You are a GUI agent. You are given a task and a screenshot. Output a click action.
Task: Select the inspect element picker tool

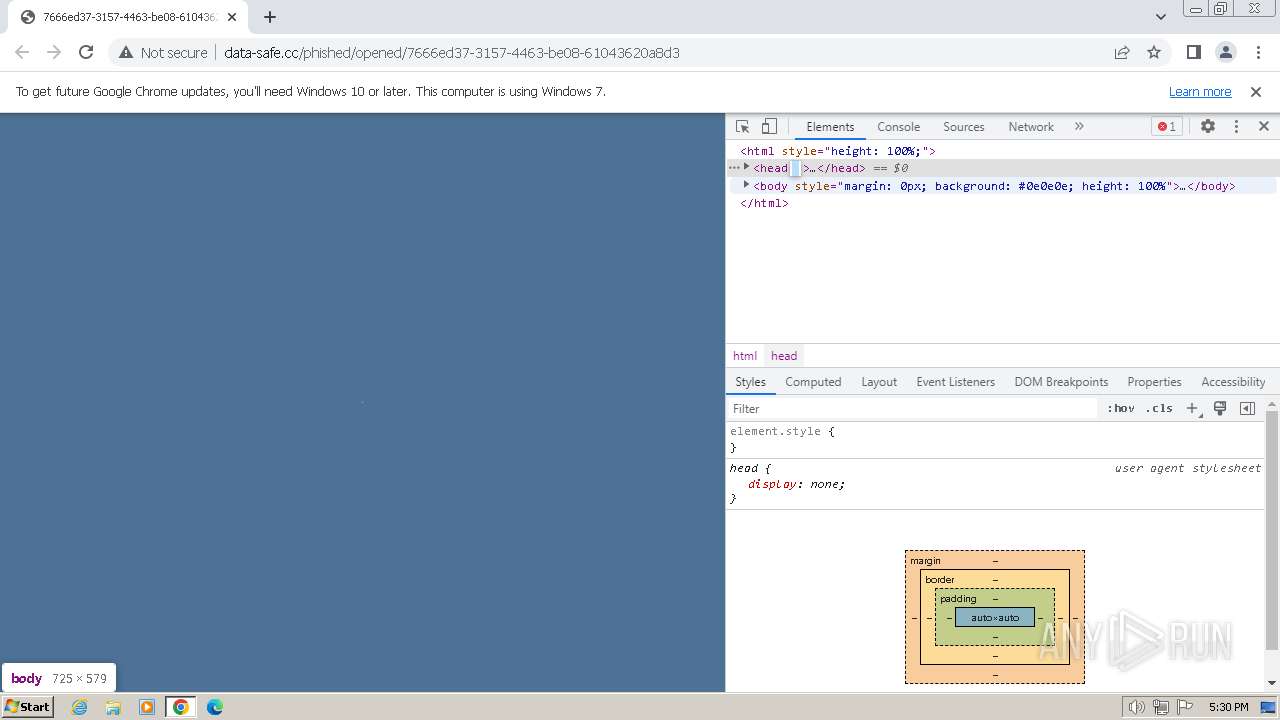(742, 127)
